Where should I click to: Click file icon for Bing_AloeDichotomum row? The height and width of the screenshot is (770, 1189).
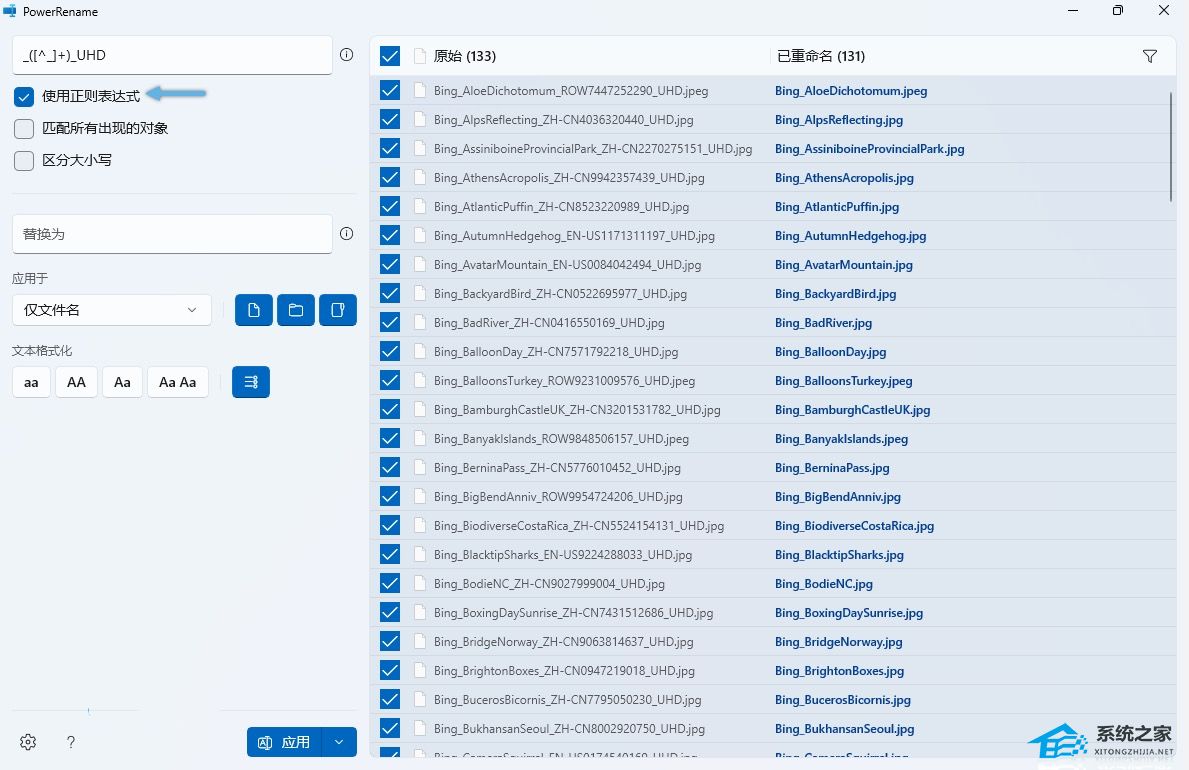[x=419, y=90]
